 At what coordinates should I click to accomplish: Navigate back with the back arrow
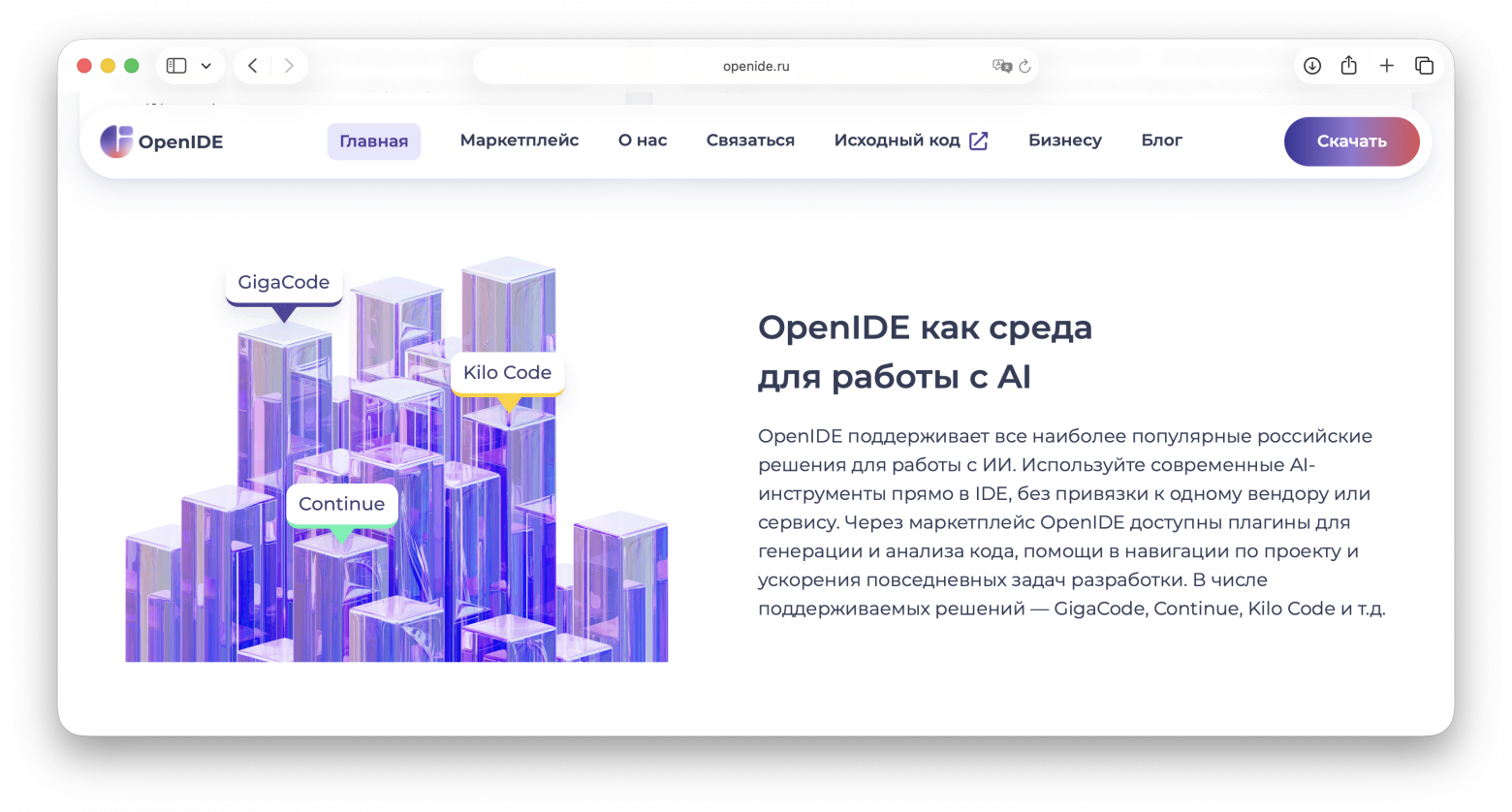[252, 65]
